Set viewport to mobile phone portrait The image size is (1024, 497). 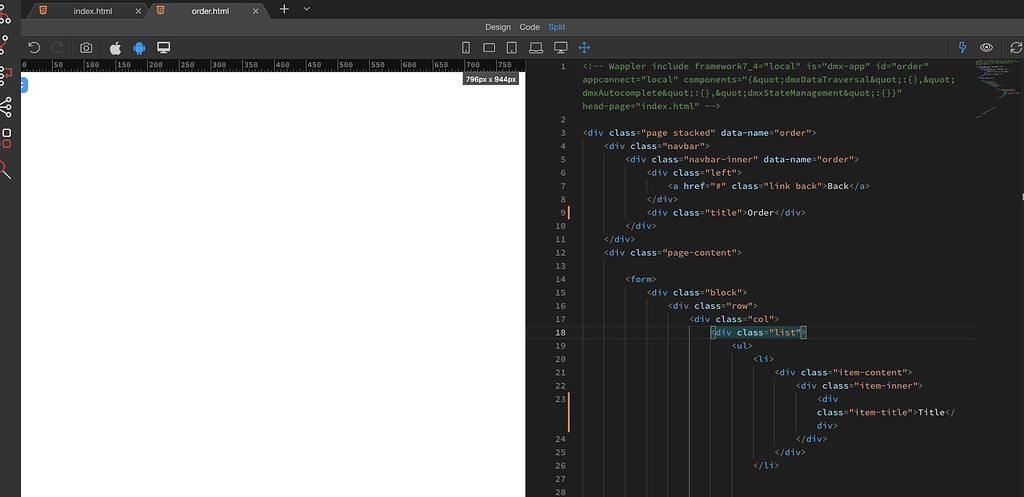(466, 48)
